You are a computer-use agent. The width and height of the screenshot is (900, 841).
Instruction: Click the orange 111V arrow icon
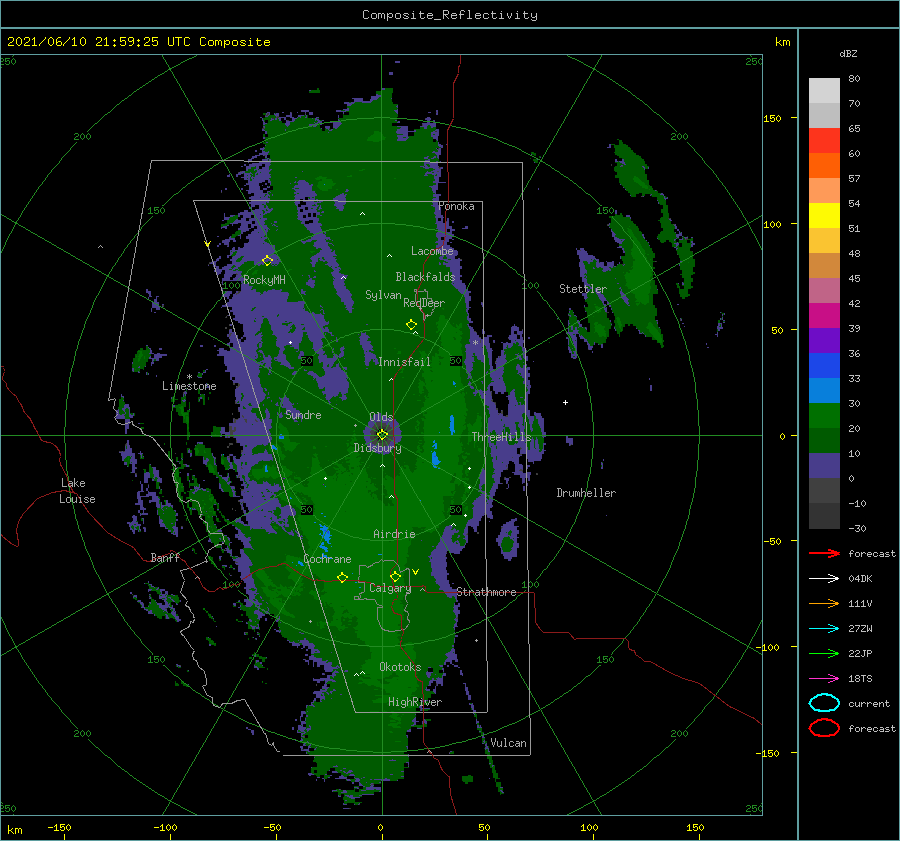[x=824, y=603]
